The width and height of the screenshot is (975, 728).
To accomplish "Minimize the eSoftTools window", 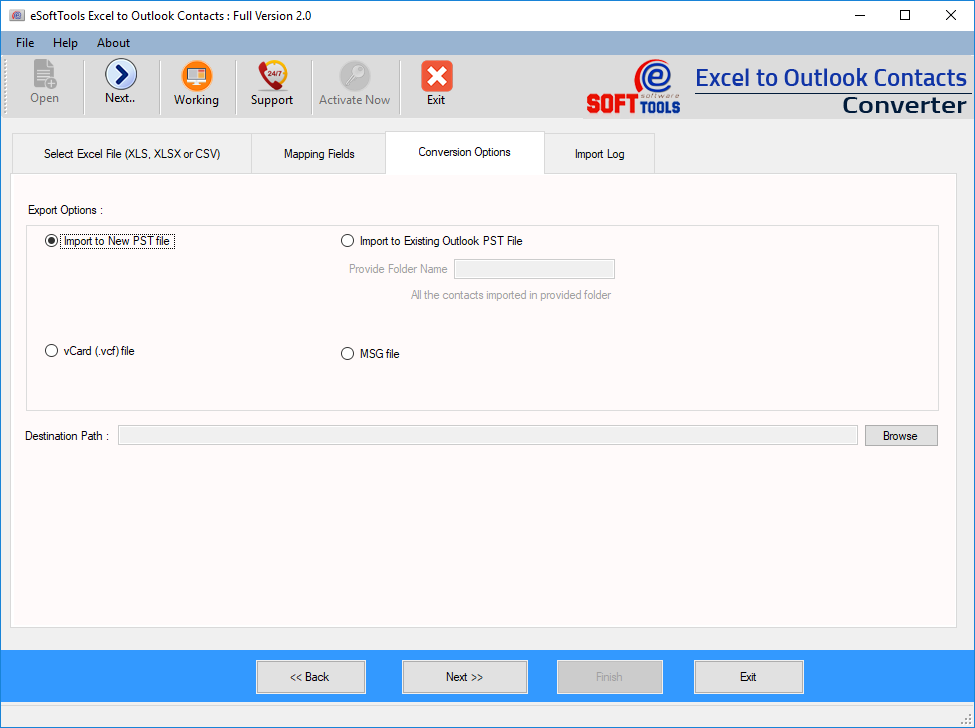I will 860,16.
